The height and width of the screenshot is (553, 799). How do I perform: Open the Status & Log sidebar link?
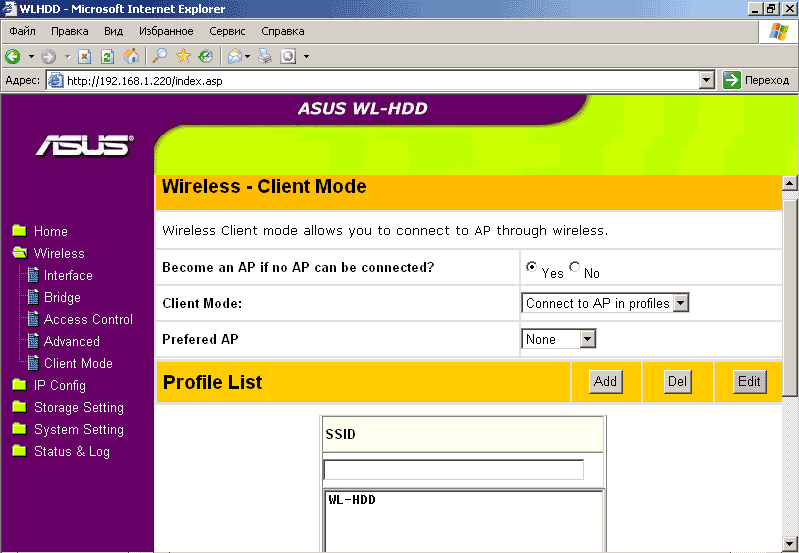pyautogui.click(x=72, y=452)
